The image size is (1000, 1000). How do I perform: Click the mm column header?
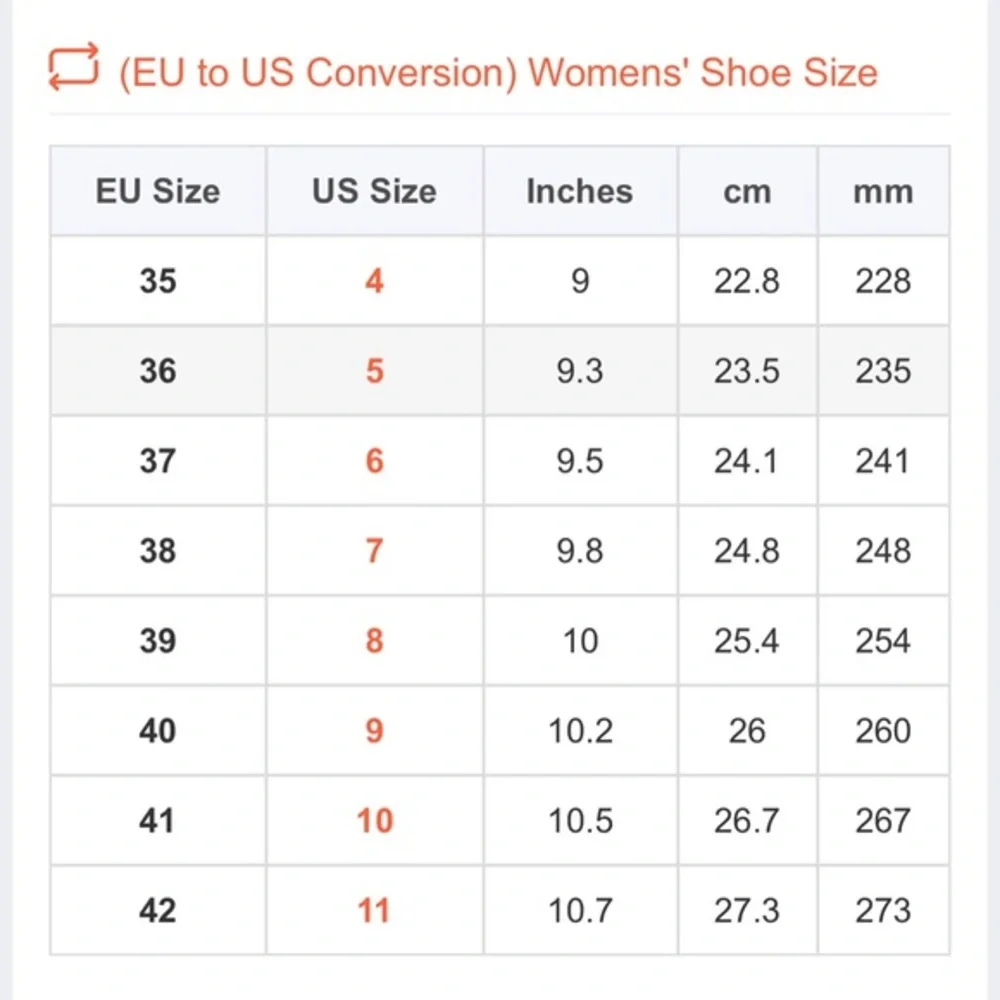pos(883,191)
